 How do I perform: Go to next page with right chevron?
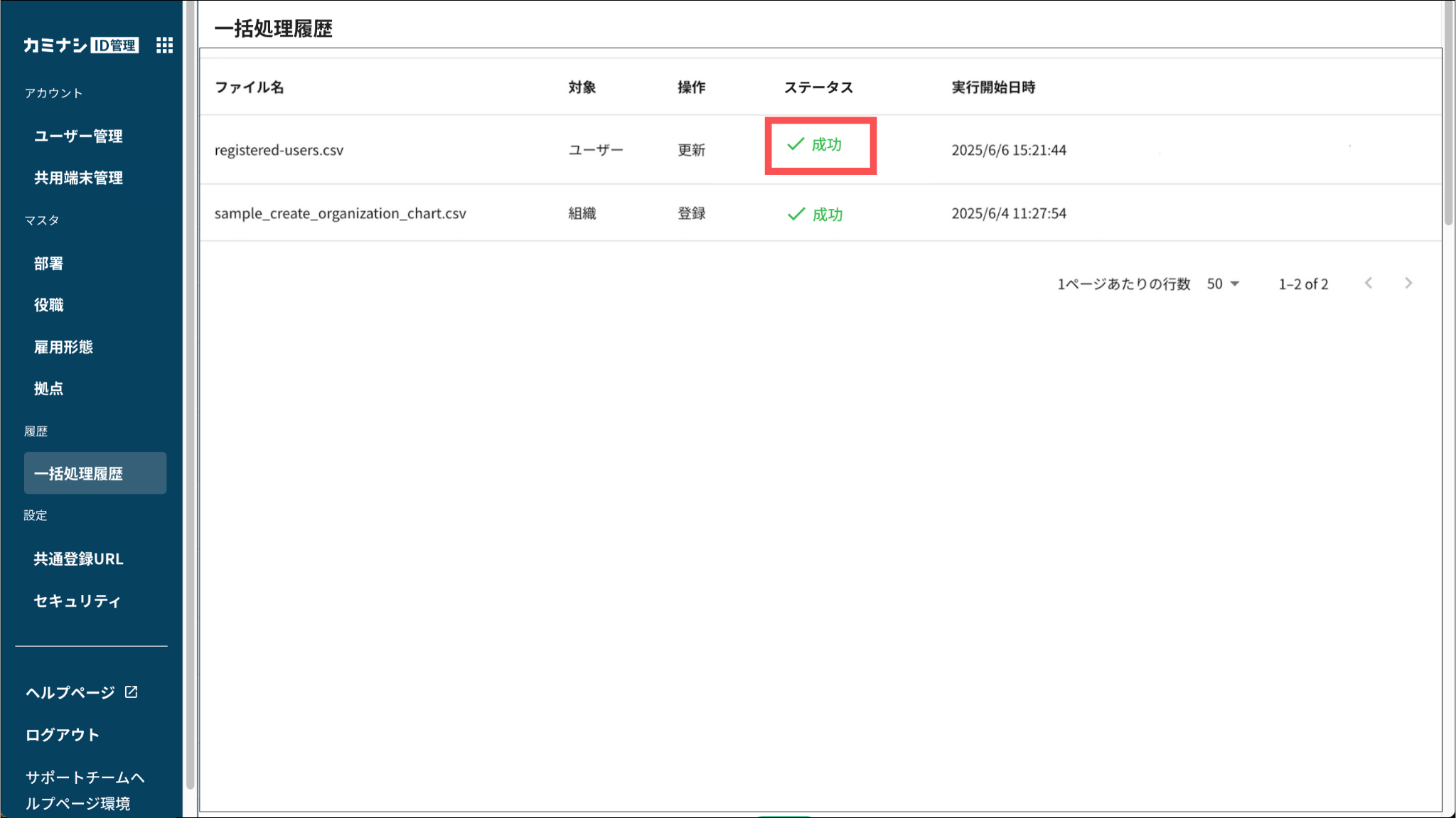[1408, 284]
